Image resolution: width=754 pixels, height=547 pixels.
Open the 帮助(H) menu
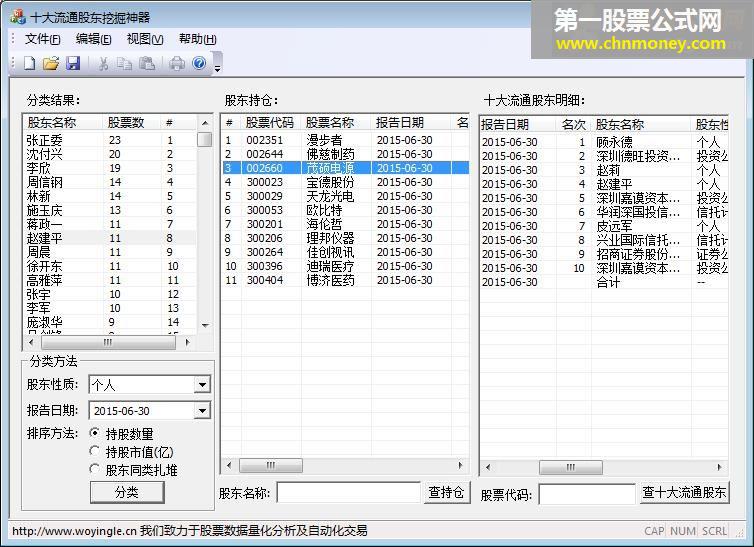197,39
